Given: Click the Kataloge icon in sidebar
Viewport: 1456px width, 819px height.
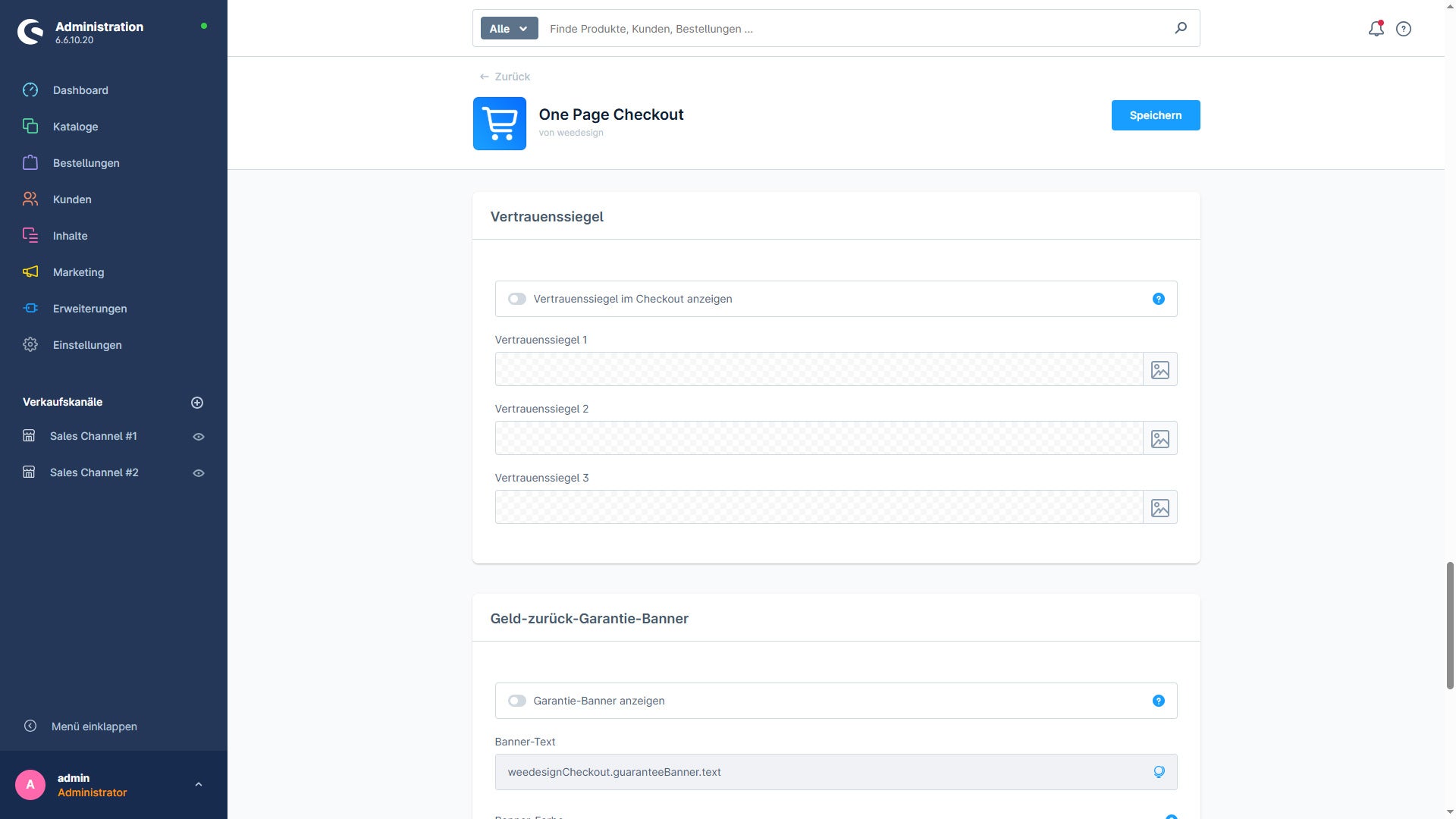Looking at the screenshot, I should pos(30,127).
